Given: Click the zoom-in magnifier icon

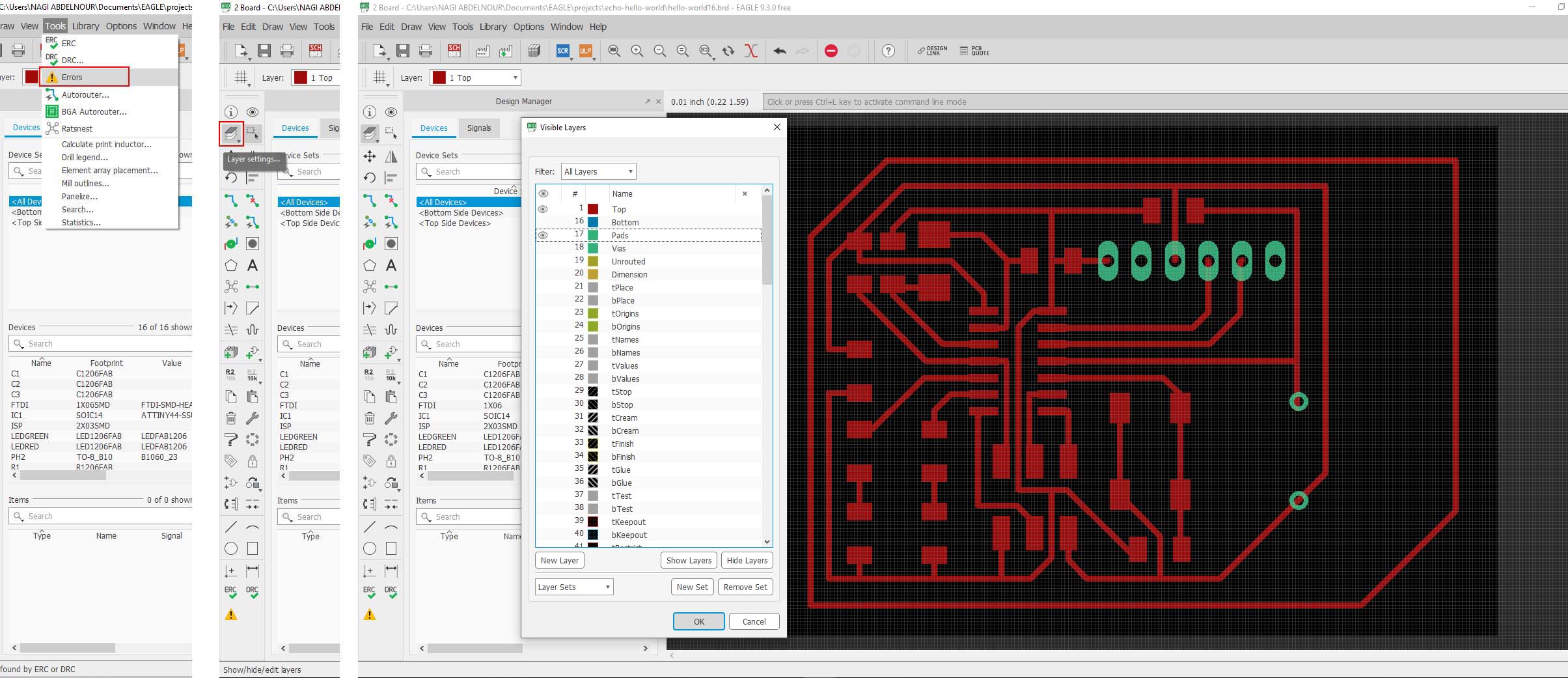Looking at the screenshot, I should [637, 51].
